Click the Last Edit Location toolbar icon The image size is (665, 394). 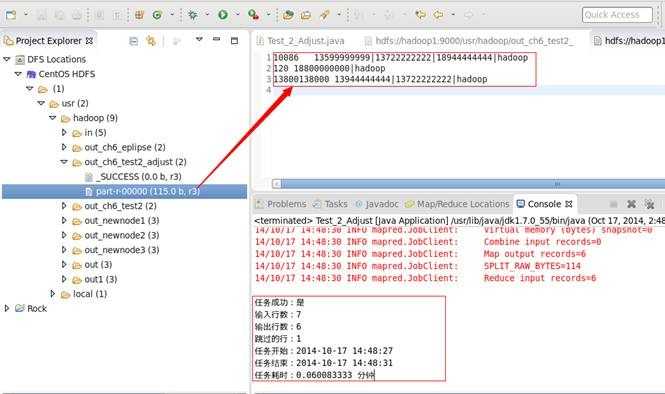coord(420,15)
